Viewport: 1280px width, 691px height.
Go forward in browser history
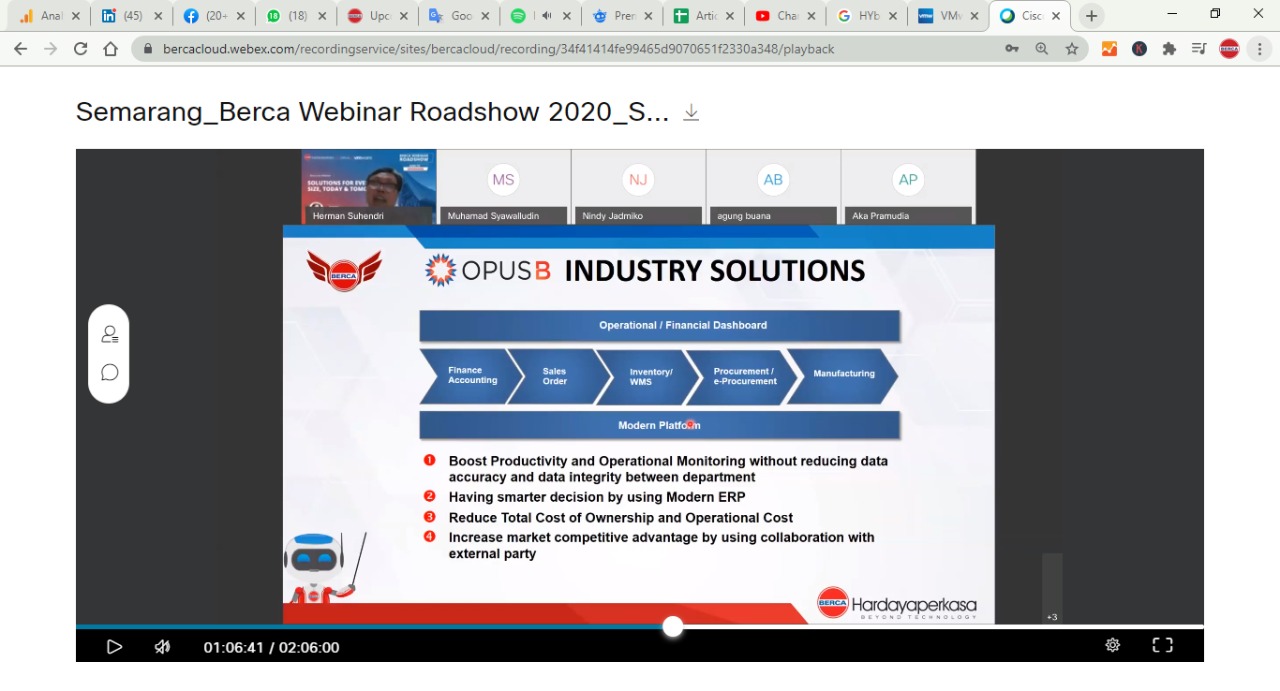point(50,48)
